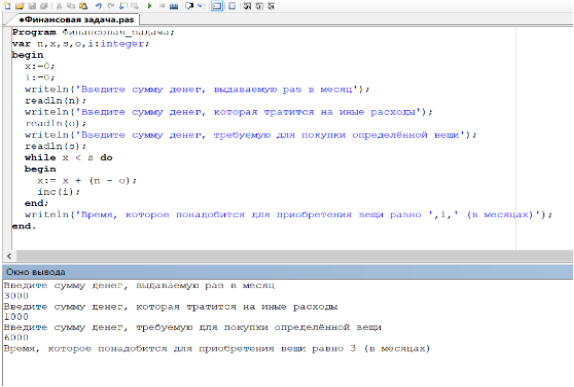Click writeln line containing 'определённой вещи'
The height and width of the screenshot is (387, 574).
tap(250, 135)
